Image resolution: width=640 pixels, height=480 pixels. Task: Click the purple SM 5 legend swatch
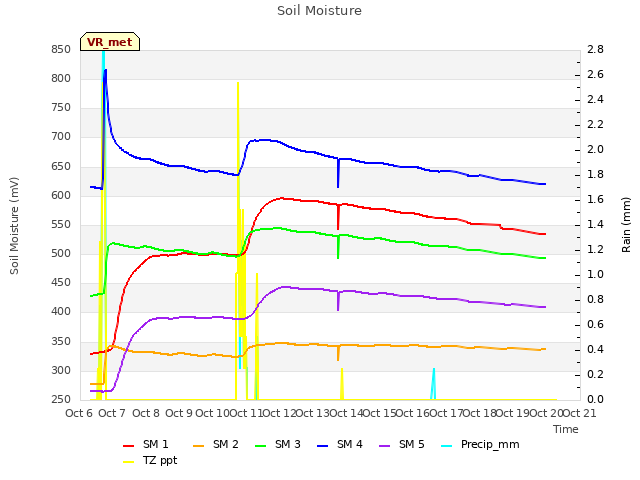click(x=384, y=446)
